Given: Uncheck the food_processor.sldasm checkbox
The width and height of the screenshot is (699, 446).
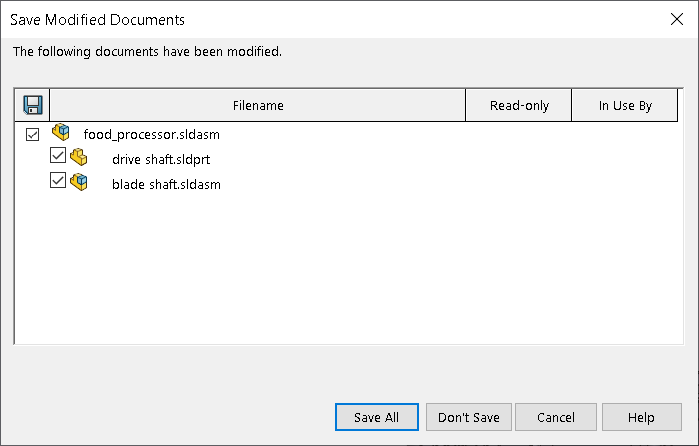Looking at the screenshot, I should pyautogui.click(x=32, y=134).
